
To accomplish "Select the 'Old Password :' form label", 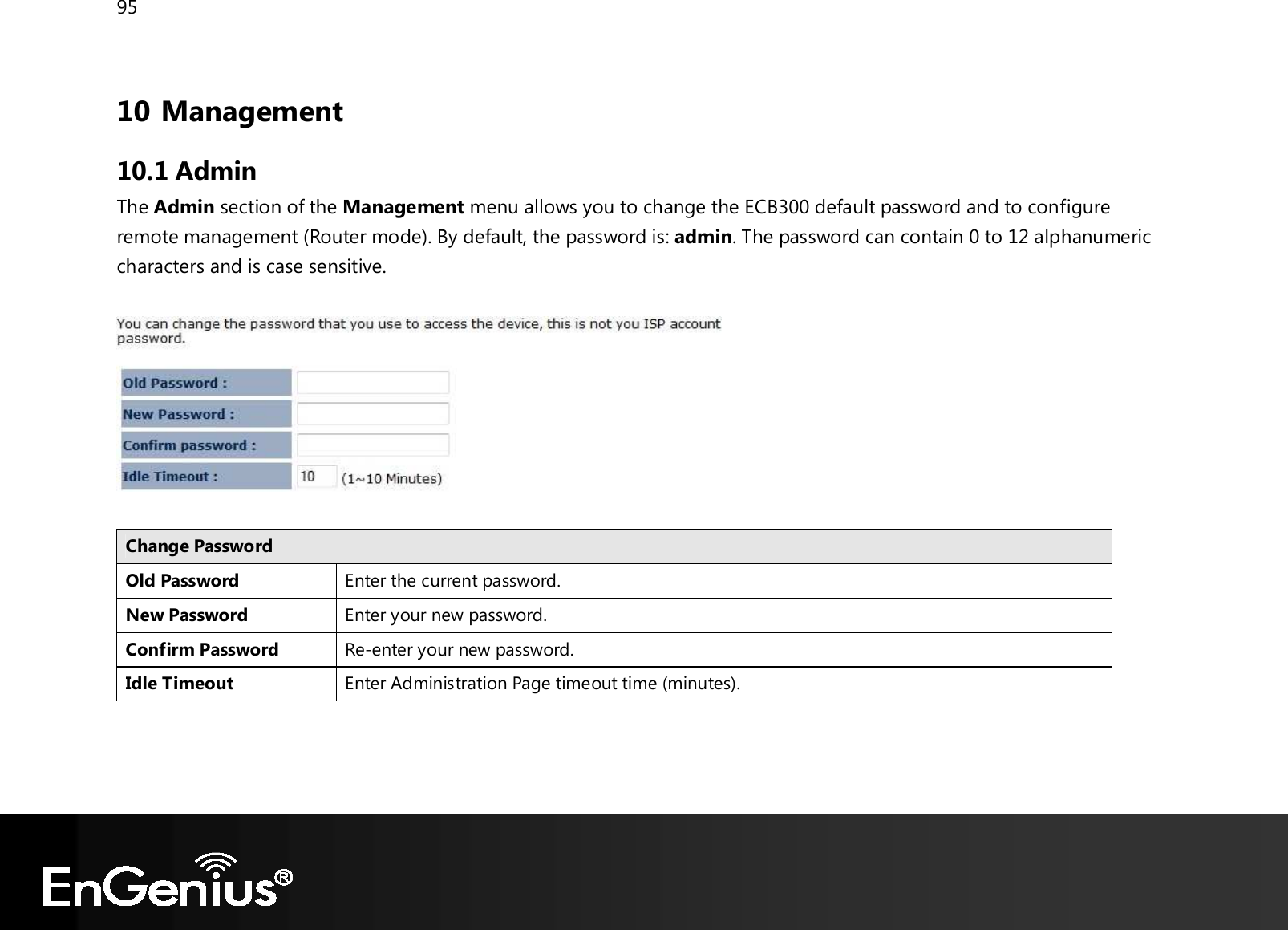I will [x=206, y=383].
